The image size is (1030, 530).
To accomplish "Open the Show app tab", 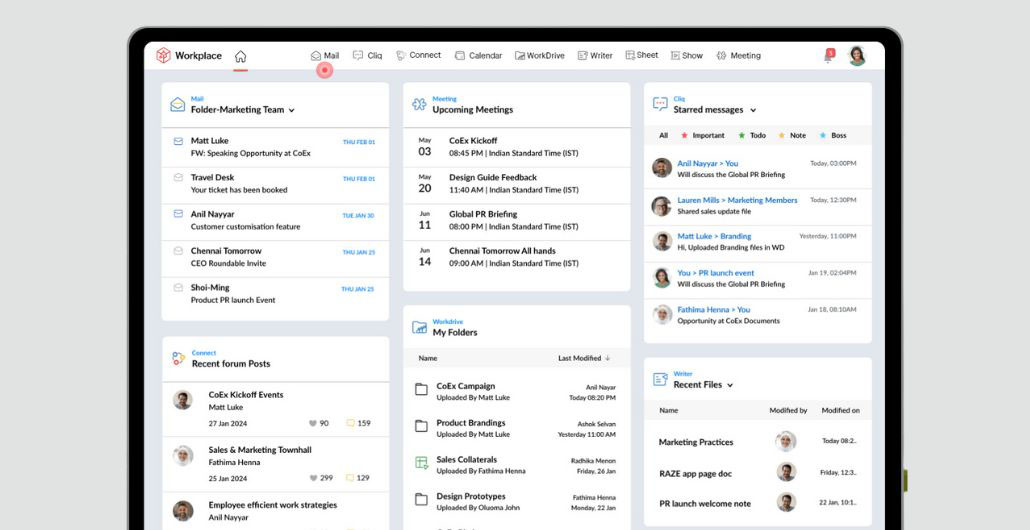I will (x=686, y=56).
